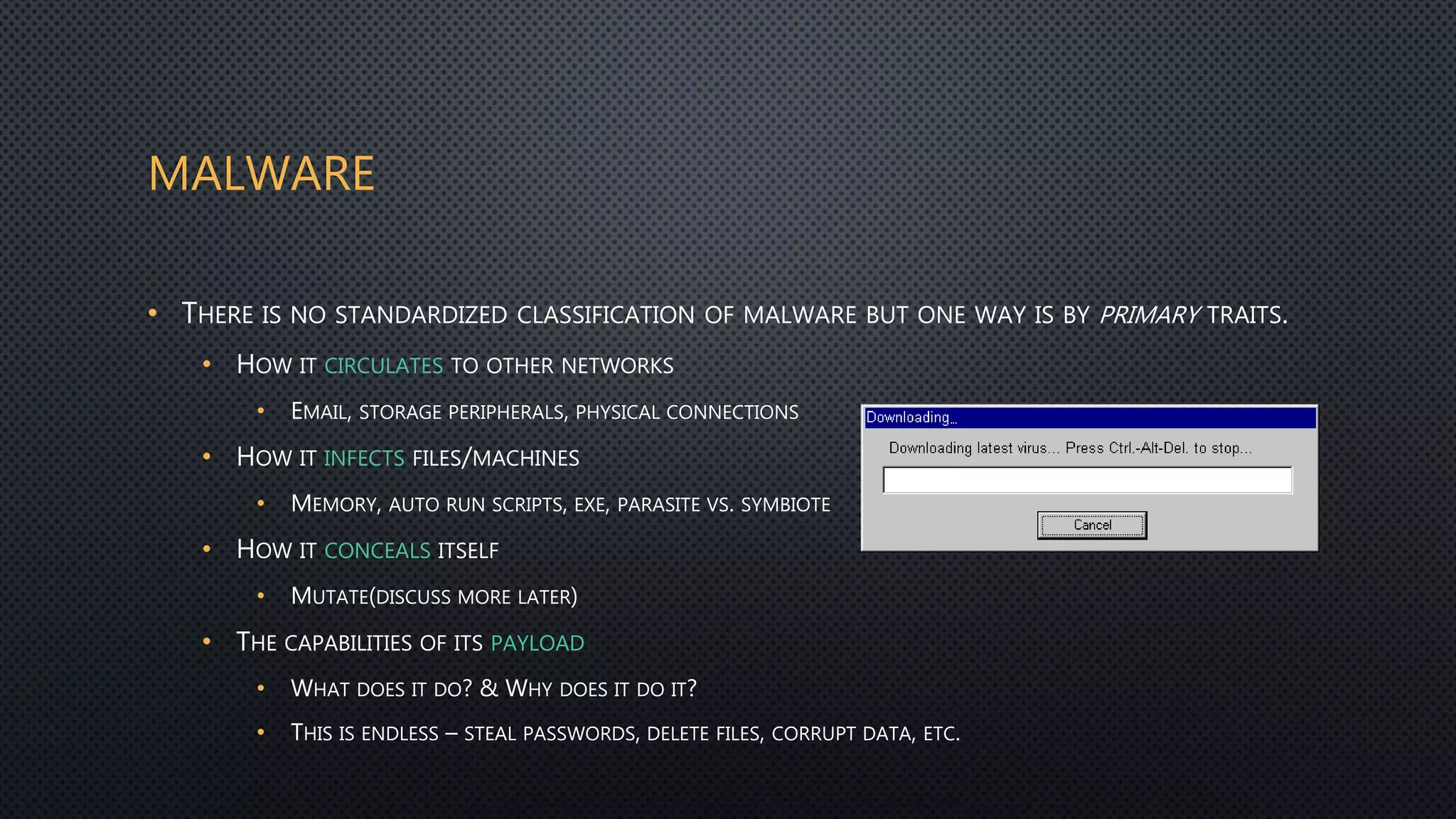Click the empty download progress bar
Image resolution: width=1456 pixels, height=819 pixels.
point(1088,480)
